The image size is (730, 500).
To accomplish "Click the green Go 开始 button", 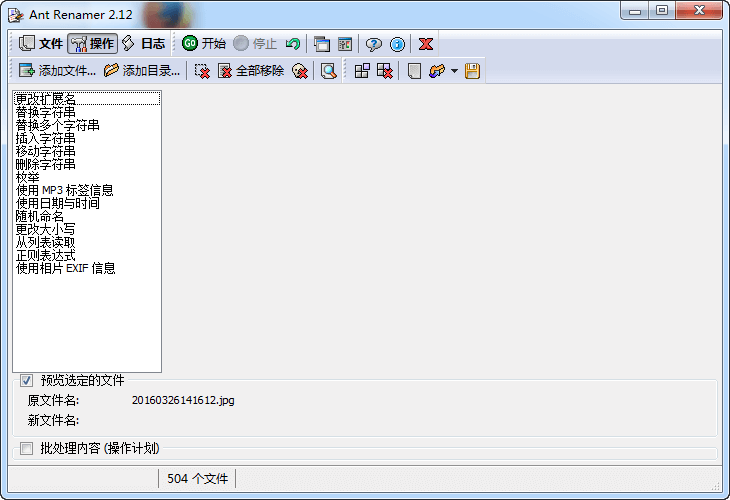I will 204,44.
